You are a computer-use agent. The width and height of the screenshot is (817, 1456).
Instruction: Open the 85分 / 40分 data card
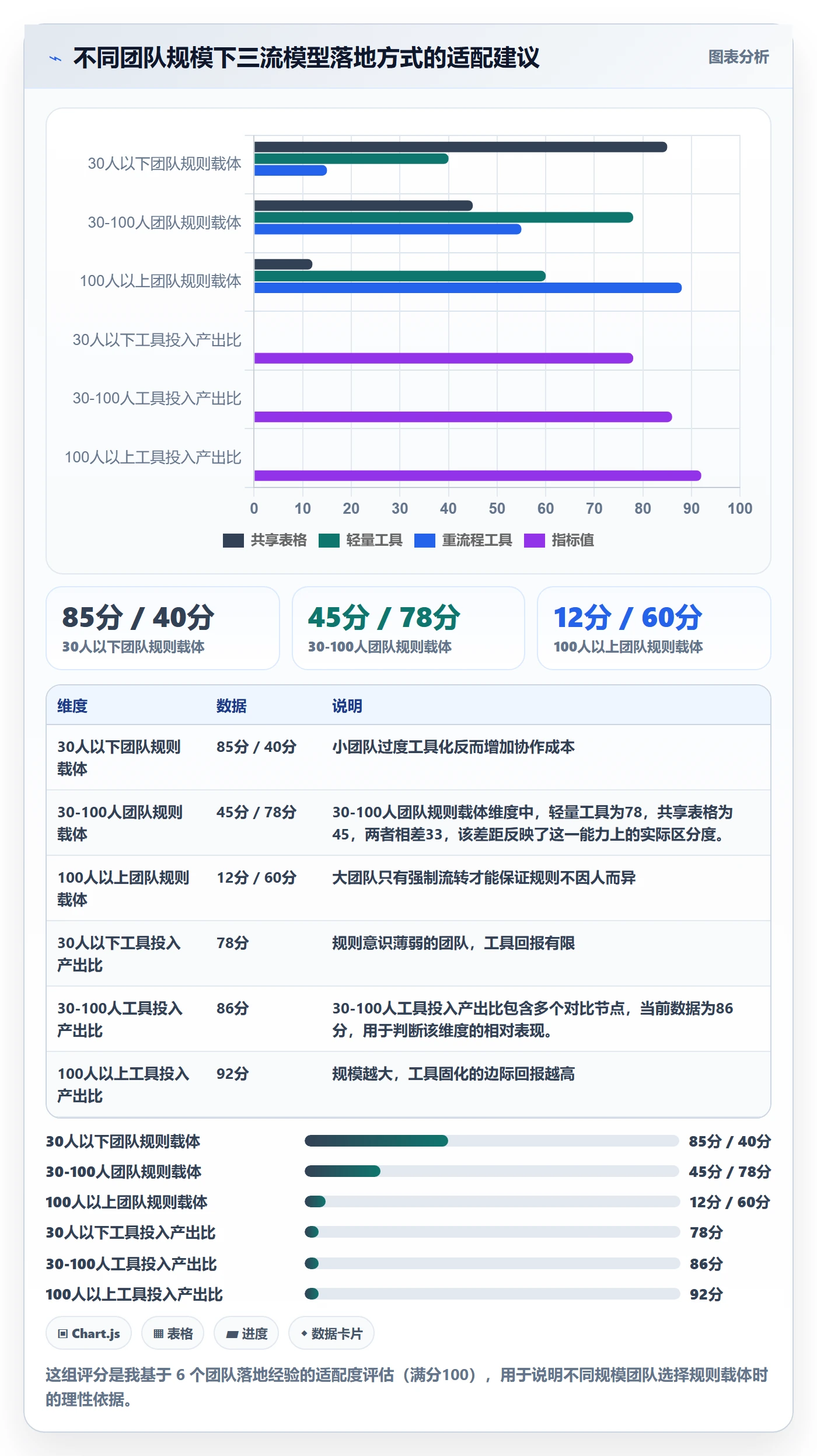pyautogui.click(x=163, y=628)
